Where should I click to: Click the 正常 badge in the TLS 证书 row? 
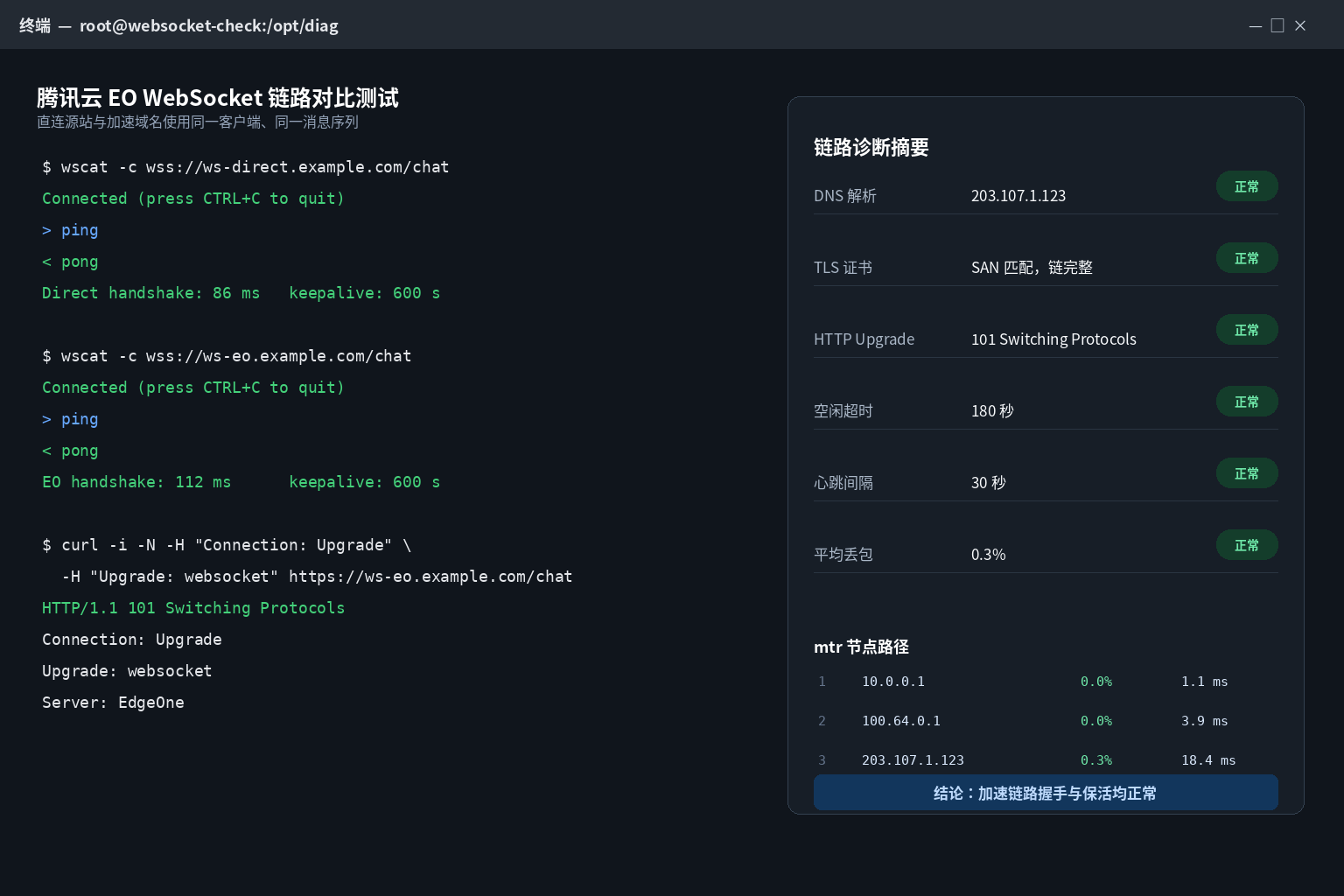click(1247, 258)
